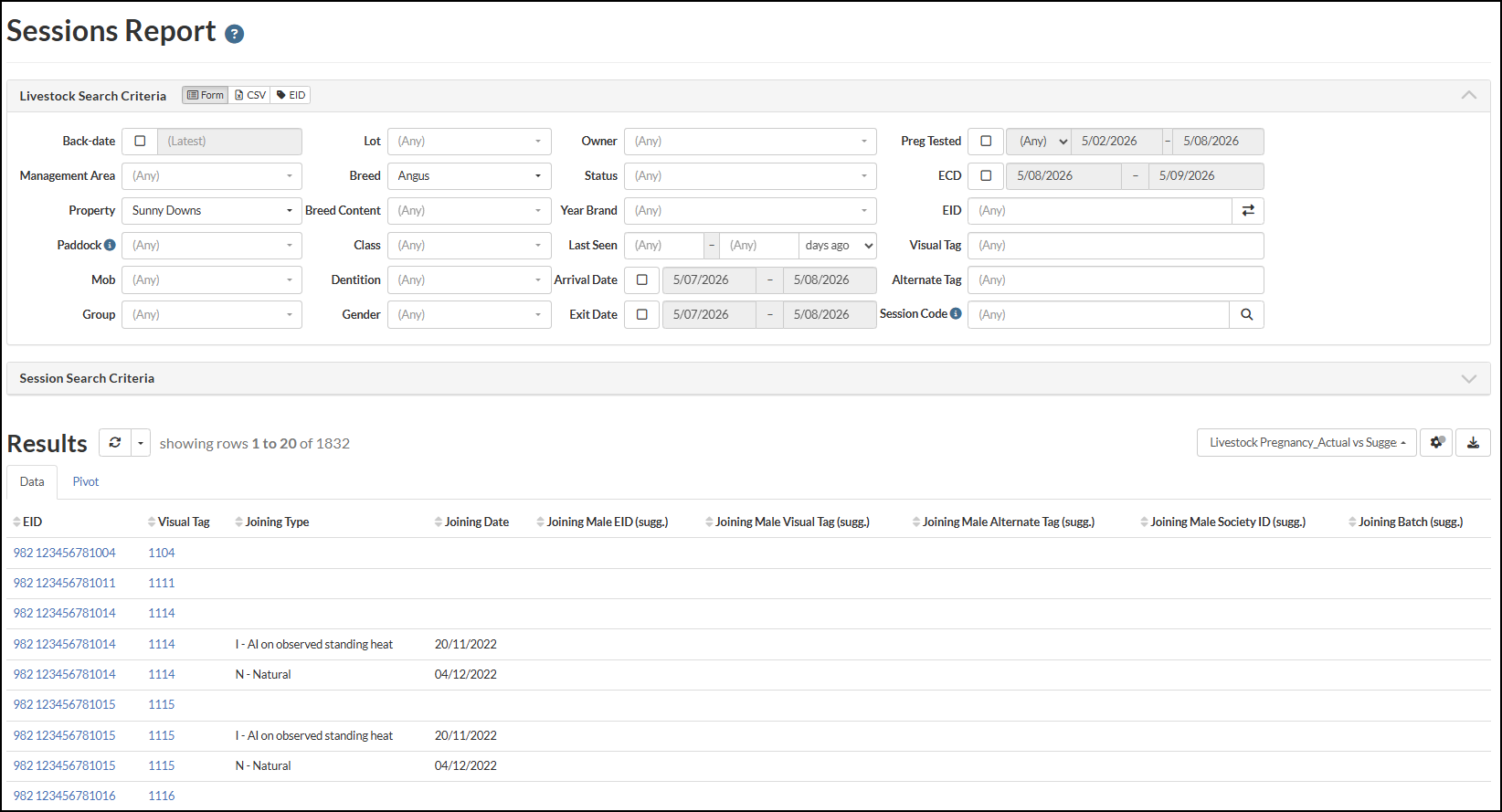Image resolution: width=1502 pixels, height=812 pixels.
Task: Select the Pivot tab
Action: tap(86, 482)
